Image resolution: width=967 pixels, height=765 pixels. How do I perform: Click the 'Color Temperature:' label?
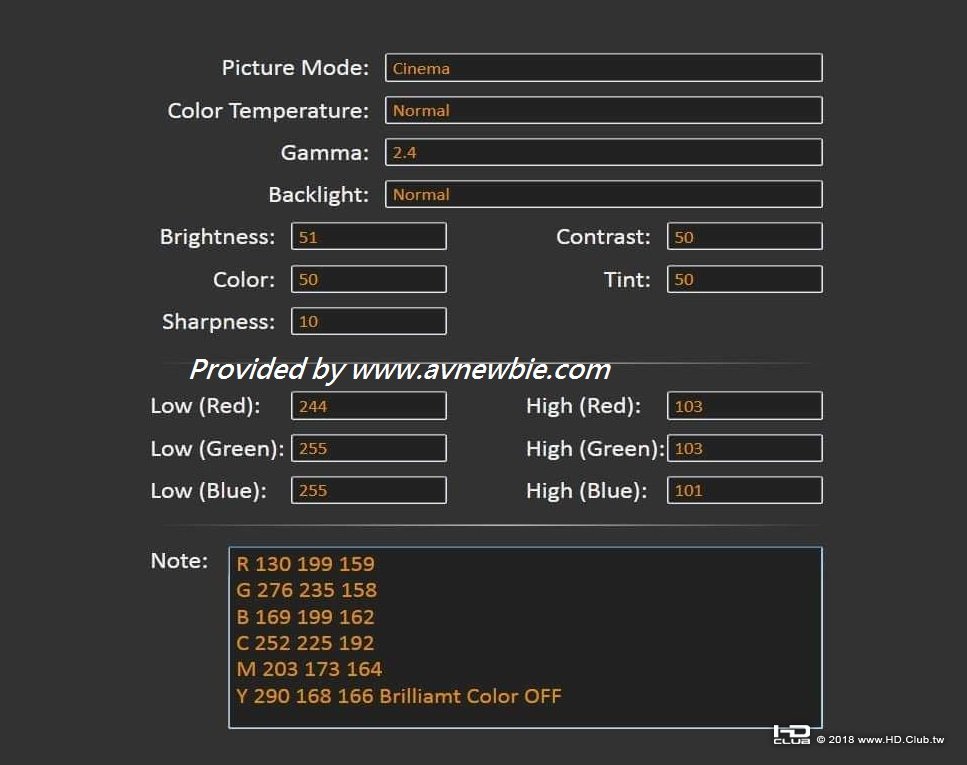point(268,111)
